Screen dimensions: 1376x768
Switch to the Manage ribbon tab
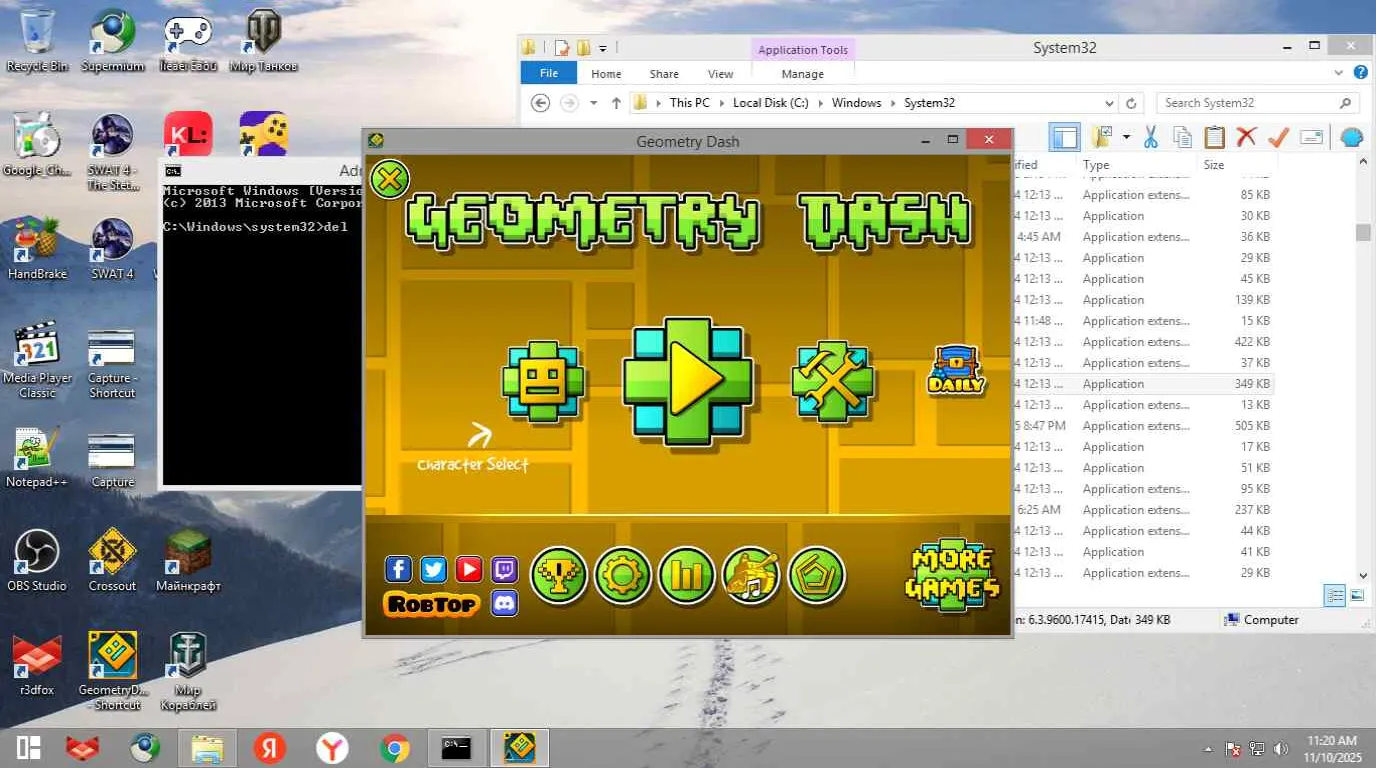(x=802, y=74)
